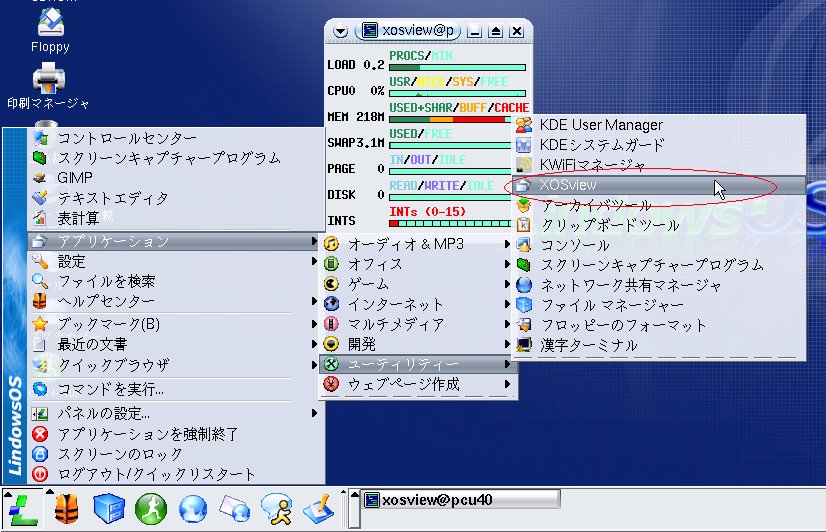
Task: Open the pencil notepad panel icon
Action: tap(319, 509)
